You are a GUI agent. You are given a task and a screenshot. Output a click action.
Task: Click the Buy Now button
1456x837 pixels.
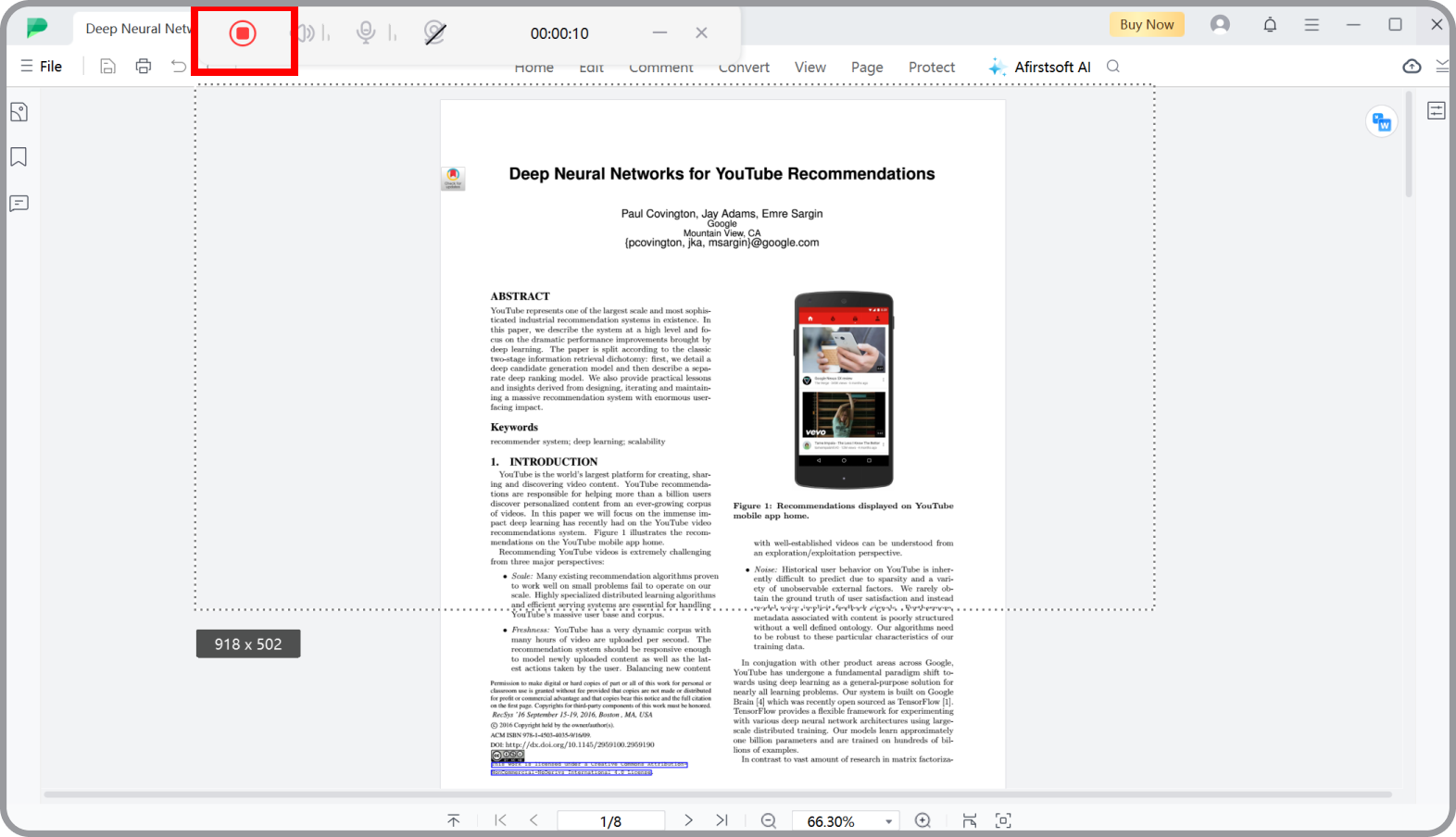pyautogui.click(x=1147, y=25)
